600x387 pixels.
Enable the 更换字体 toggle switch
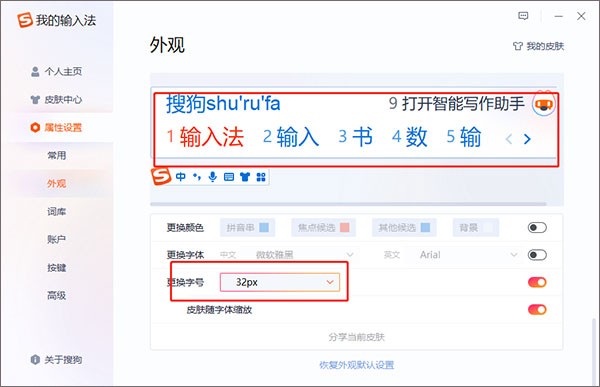click(x=537, y=255)
